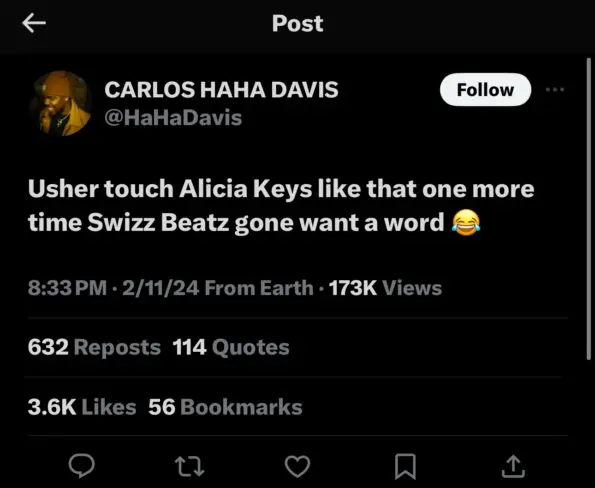The height and width of the screenshot is (488, 595).
Task: Like the post with heart icon
Action: pos(298,466)
